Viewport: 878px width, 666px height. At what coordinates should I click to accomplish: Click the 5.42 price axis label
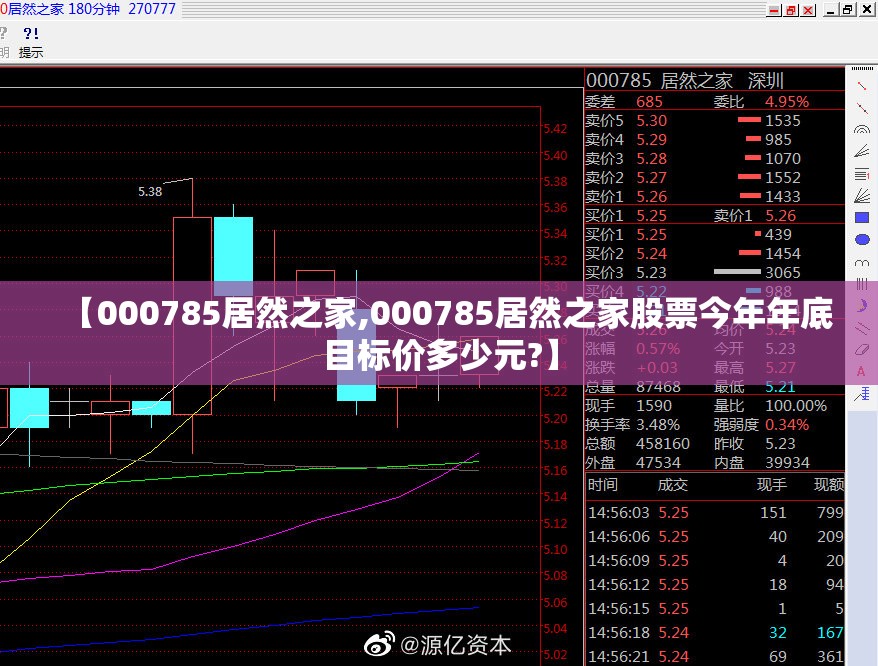point(555,129)
